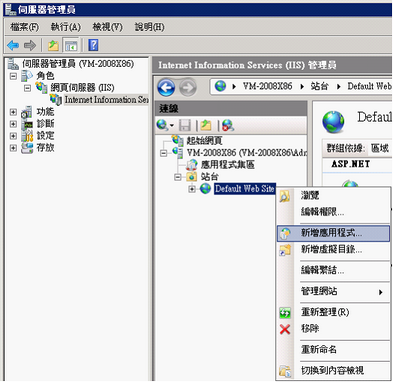
Task: Click the up-one-level folder icon in main toolbar
Action: point(53,45)
